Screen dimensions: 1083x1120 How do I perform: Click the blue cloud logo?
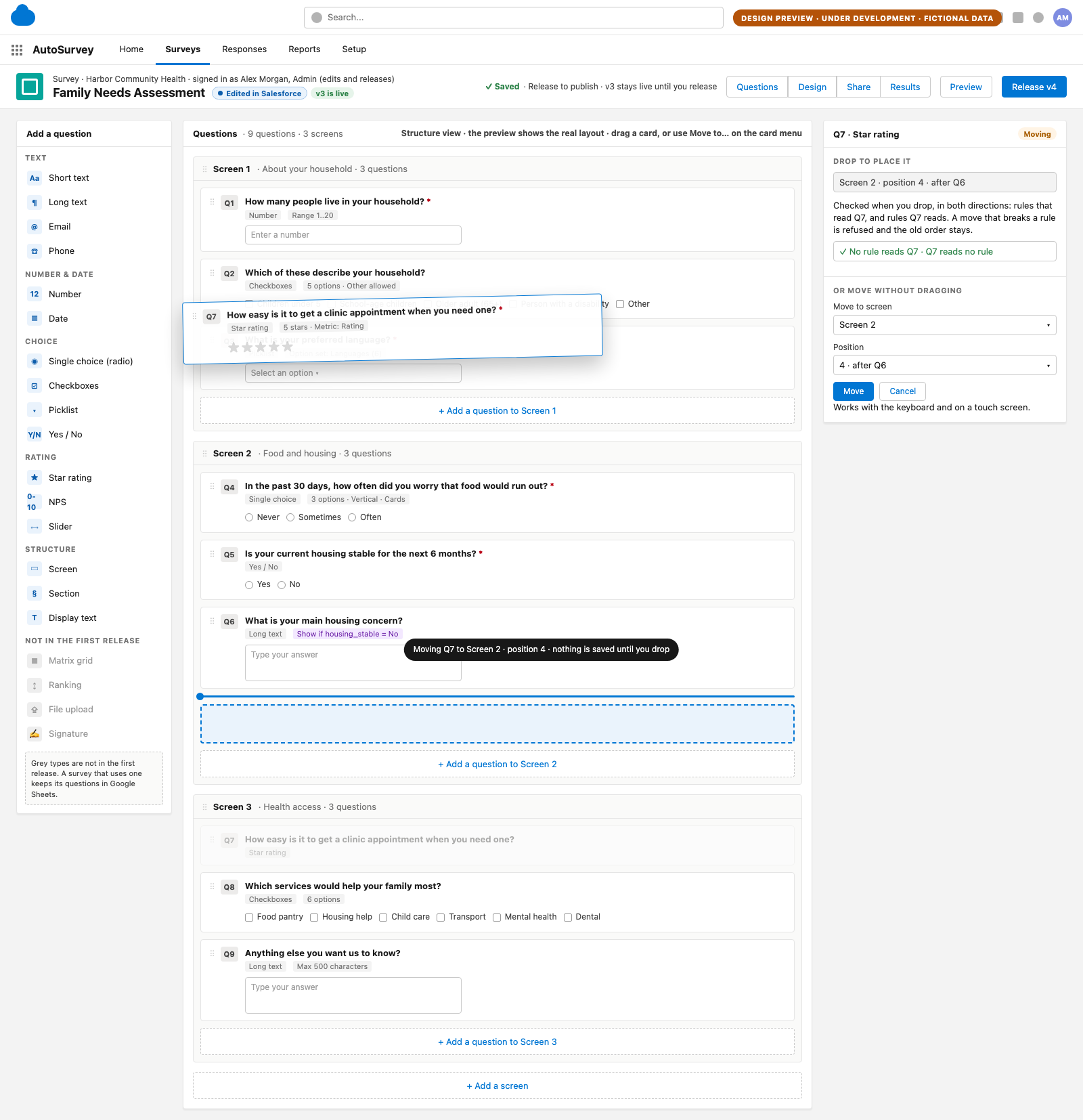click(23, 16)
